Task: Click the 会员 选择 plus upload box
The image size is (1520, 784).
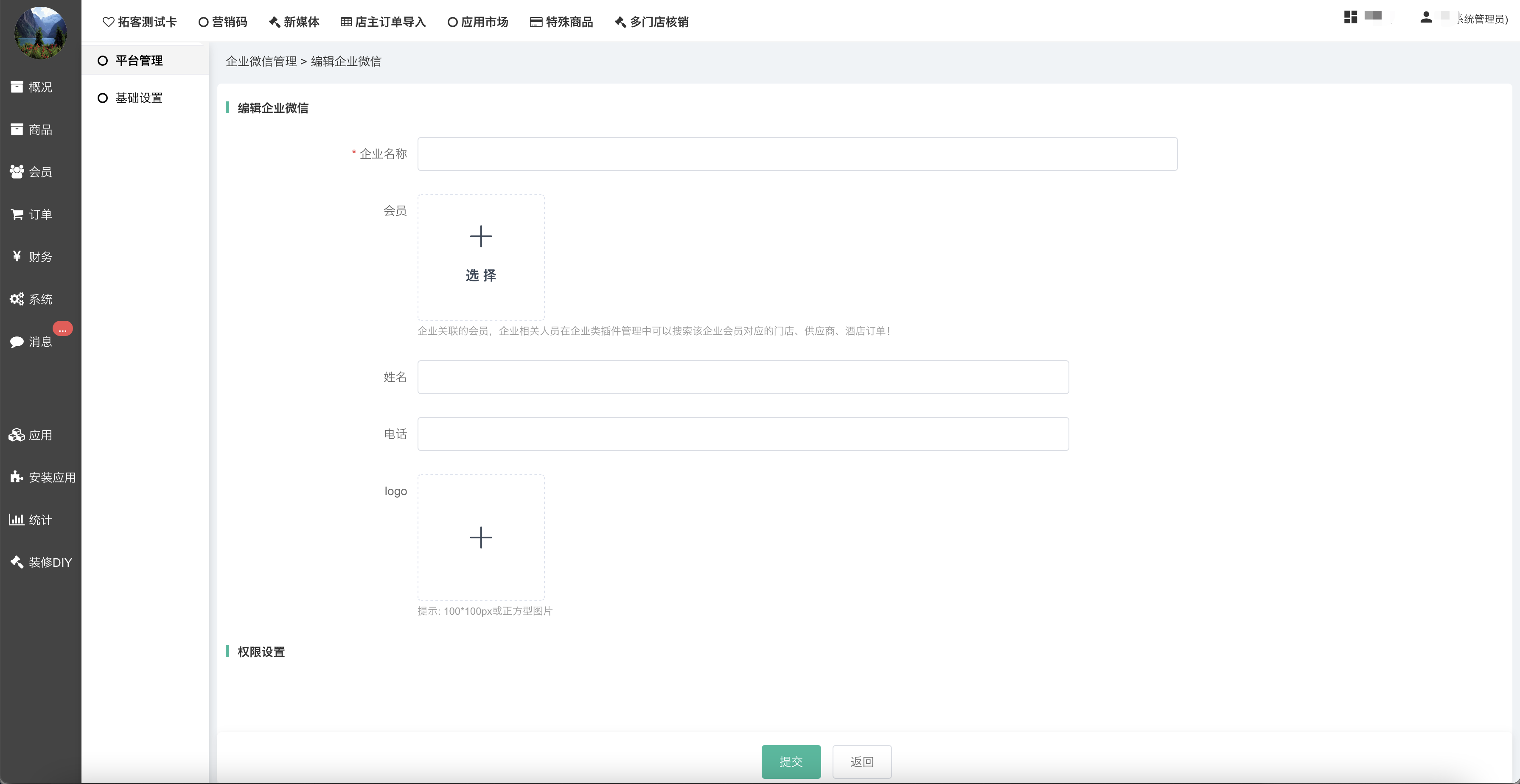Action: pyautogui.click(x=481, y=257)
